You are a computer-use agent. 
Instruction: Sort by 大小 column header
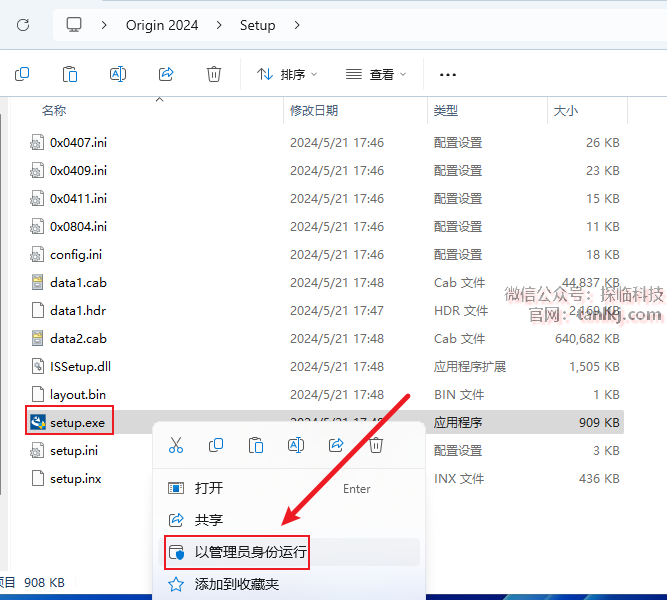[566, 111]
